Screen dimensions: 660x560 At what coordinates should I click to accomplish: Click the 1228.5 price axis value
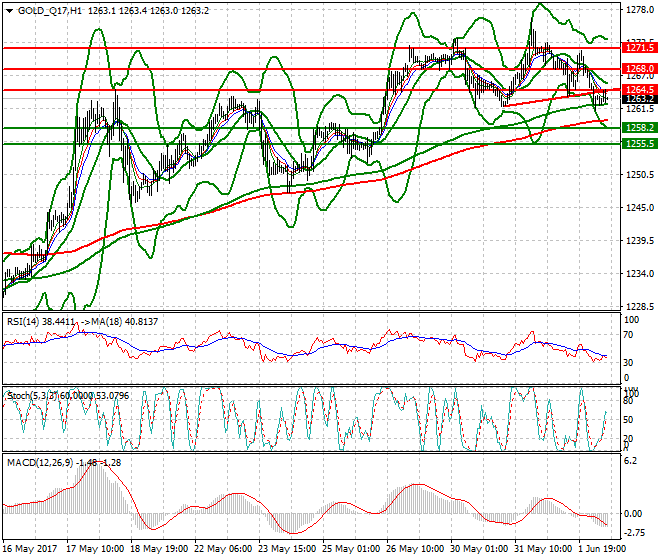[640, 307]
